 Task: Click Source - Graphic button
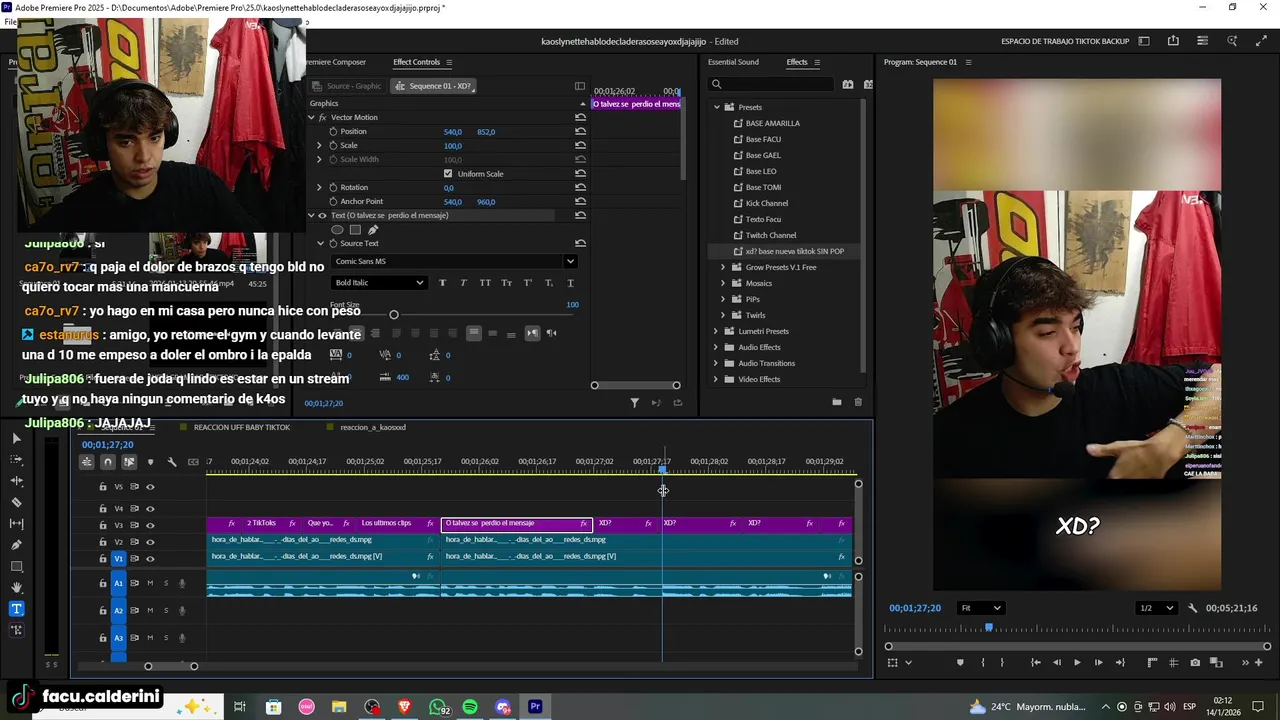[346, 86]
